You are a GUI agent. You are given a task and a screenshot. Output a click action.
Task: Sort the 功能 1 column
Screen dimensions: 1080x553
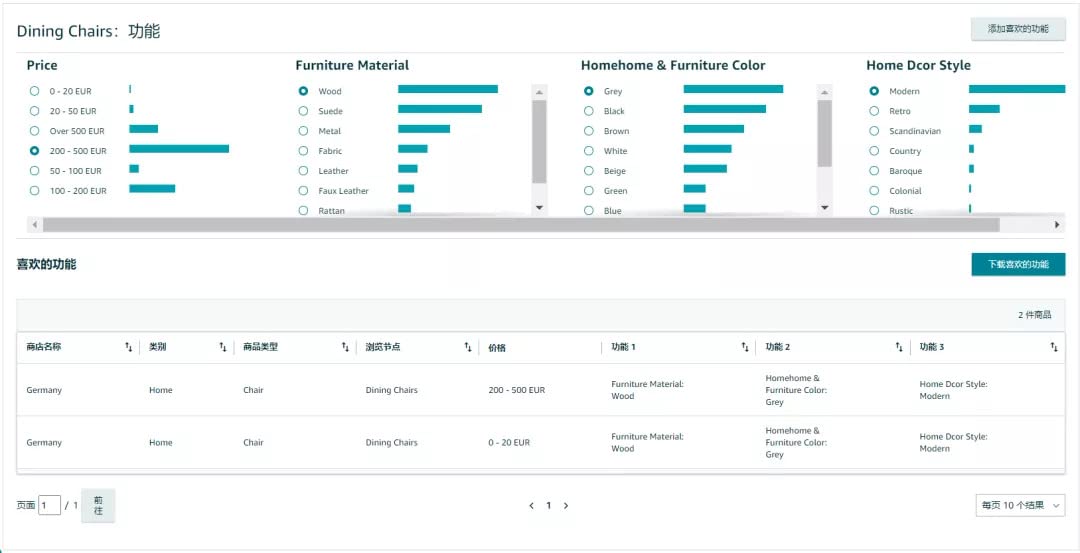[x=744, y=347]
